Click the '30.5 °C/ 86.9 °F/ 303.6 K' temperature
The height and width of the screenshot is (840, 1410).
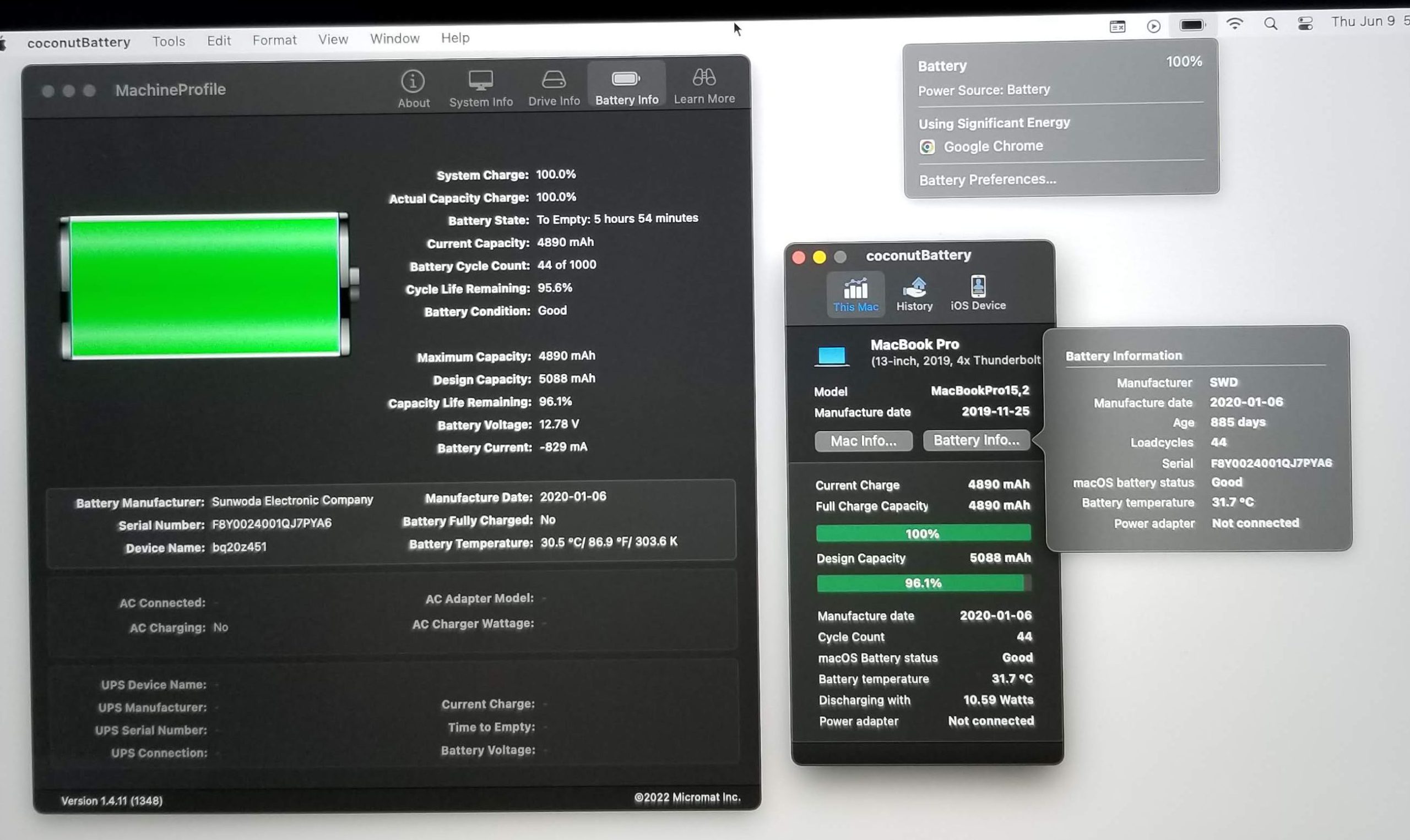(x=609, y=542)
